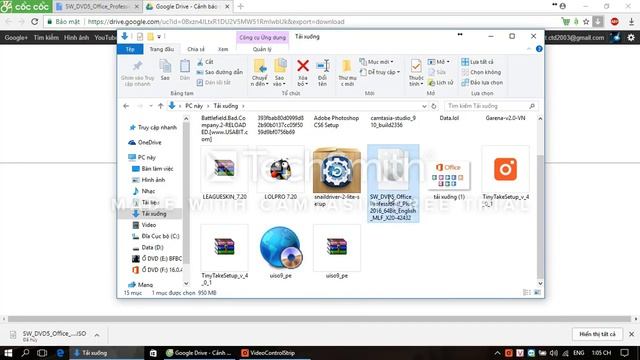Click the Thuộc tính properties icon
640x360 pixels.
[x=416, y=66]
